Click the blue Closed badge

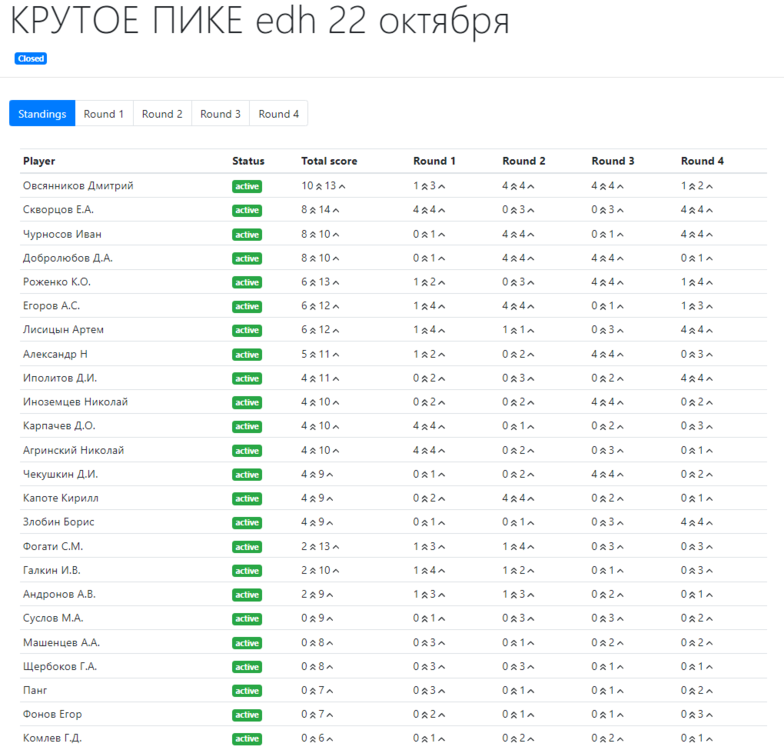(31, 59)
